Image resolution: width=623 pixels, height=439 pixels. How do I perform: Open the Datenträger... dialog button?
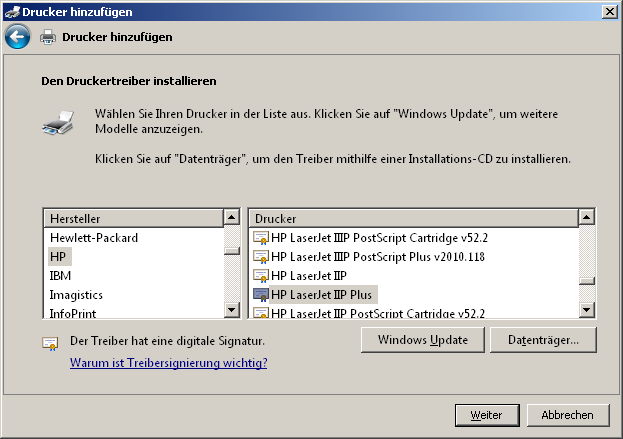tap(543, 340)
